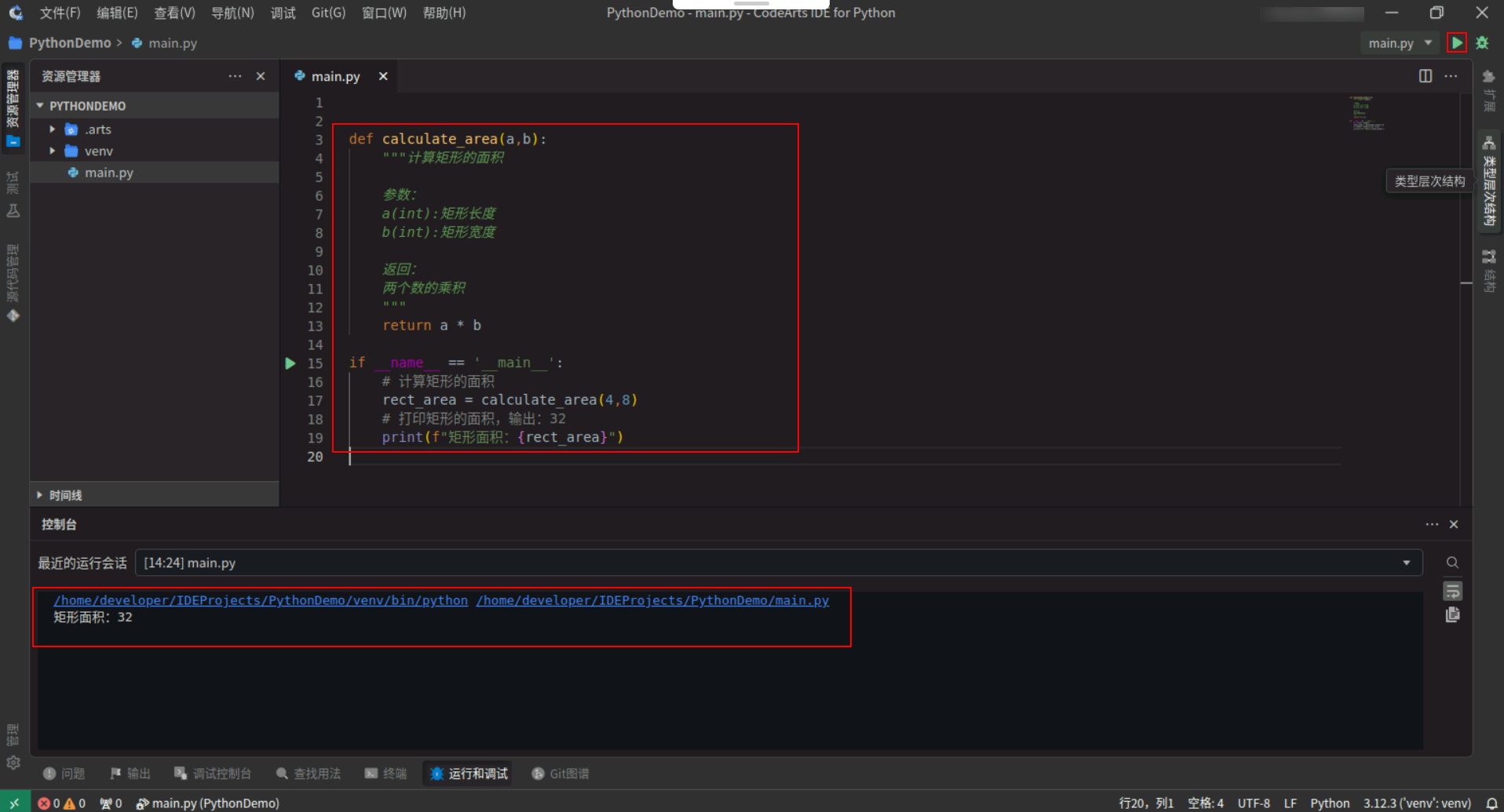Change the UTF-8 encoding in the status bar
Screen dimensions: 1504x812
(1254, 803)
